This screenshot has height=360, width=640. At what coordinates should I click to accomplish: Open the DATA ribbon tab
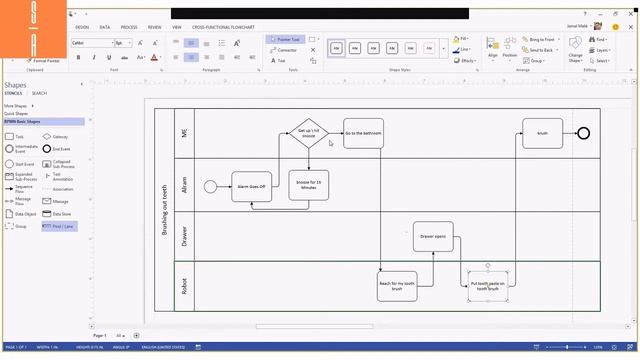click(105, 27)
